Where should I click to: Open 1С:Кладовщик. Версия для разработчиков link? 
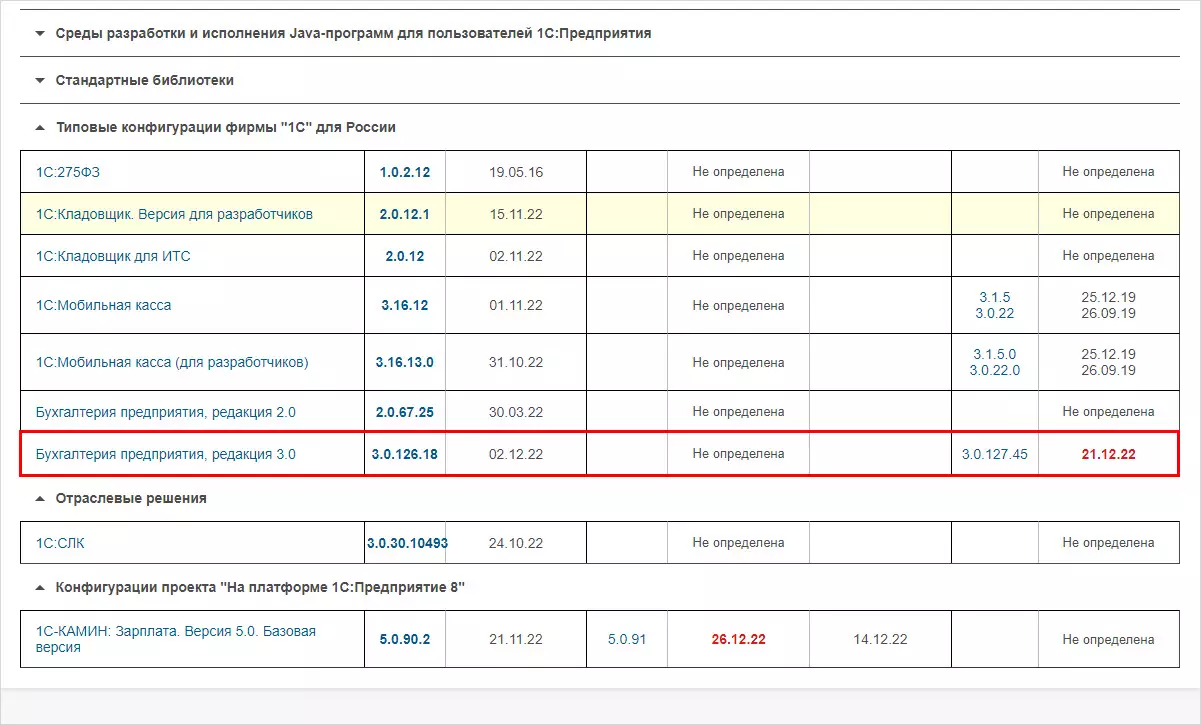tap(174, 214)
